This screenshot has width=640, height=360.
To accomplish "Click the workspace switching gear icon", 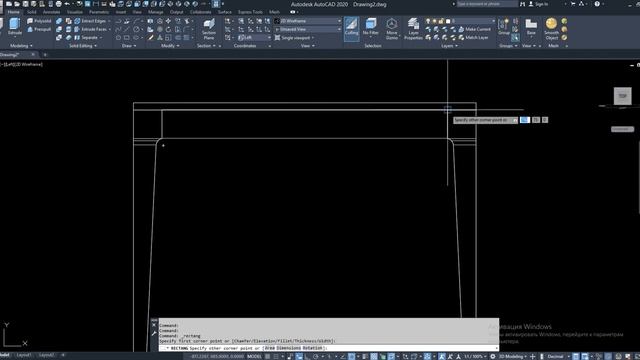I will [493, 356].
